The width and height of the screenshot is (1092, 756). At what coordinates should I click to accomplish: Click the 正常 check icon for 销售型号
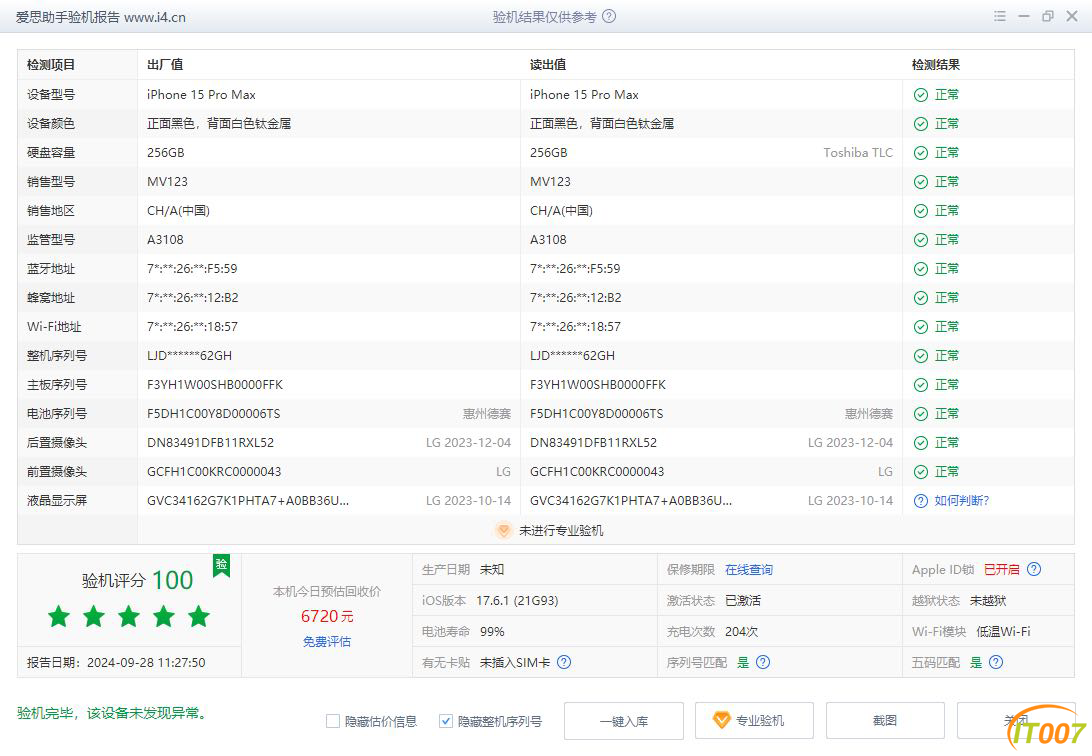pos(921,182)
